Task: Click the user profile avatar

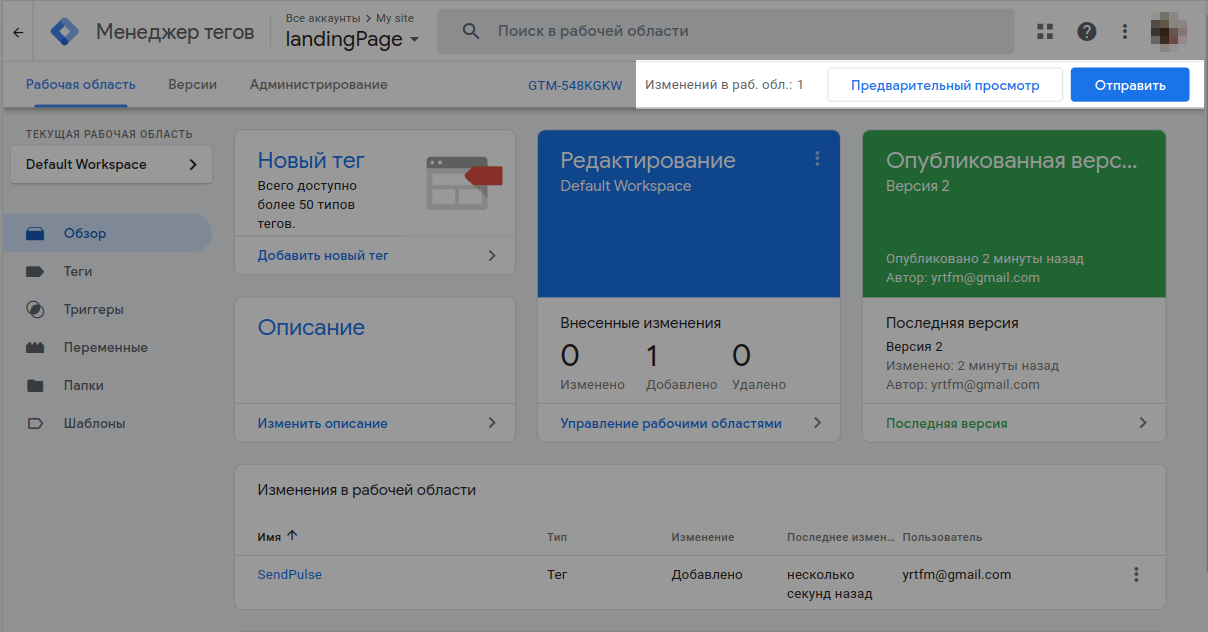Action: pyautogui.click(x=1169, y=31)
